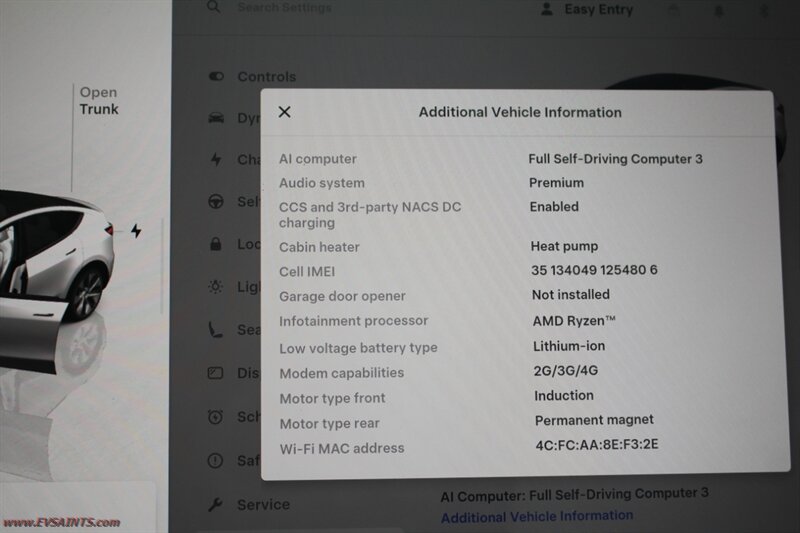Image resolution: width=800 pixels, height=533 pixels.
Task: Tap the Autopilot steering wheel icon
Action: click(x=216, y=202)
